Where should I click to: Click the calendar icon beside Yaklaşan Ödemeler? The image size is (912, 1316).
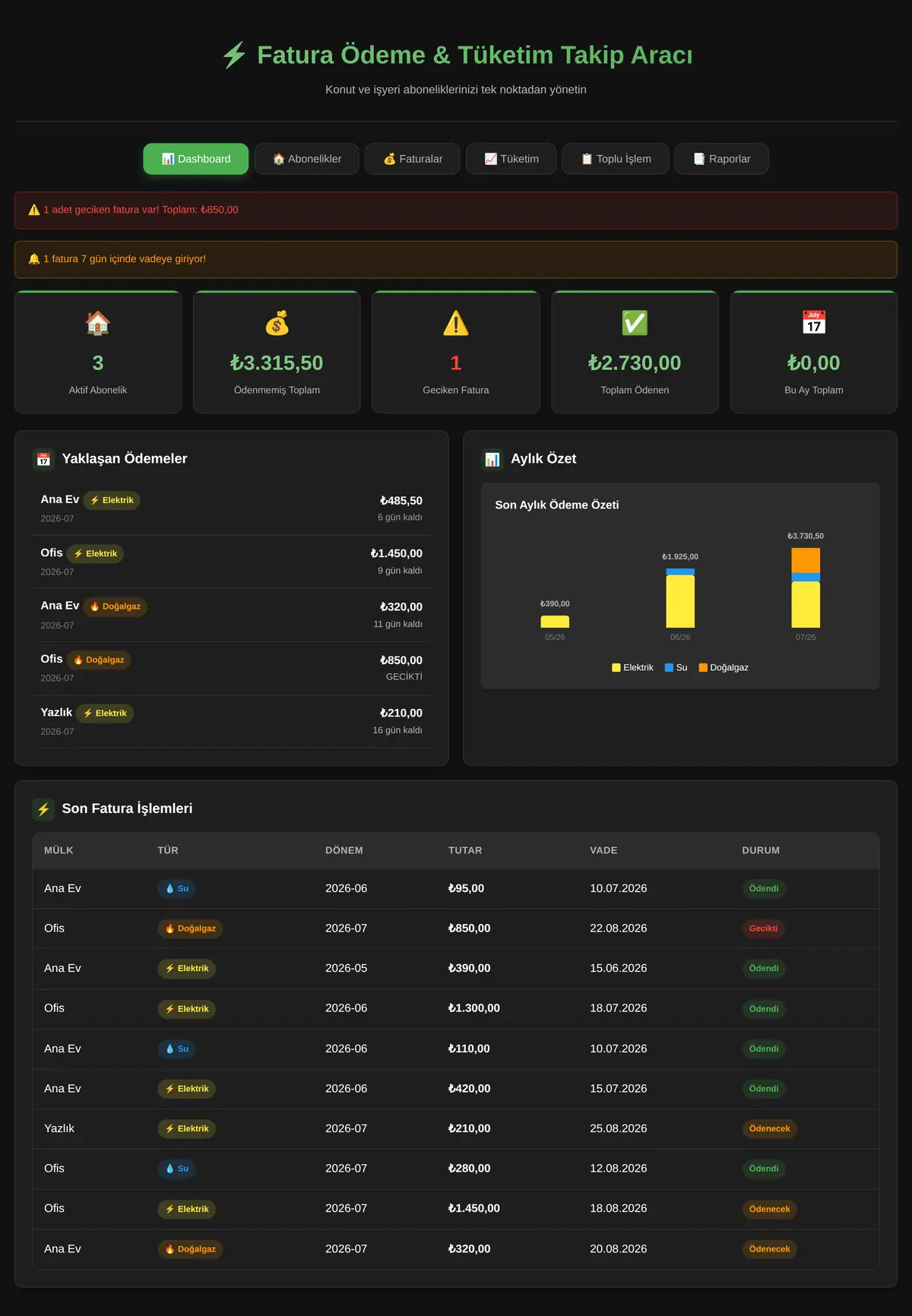pos(43,460)
